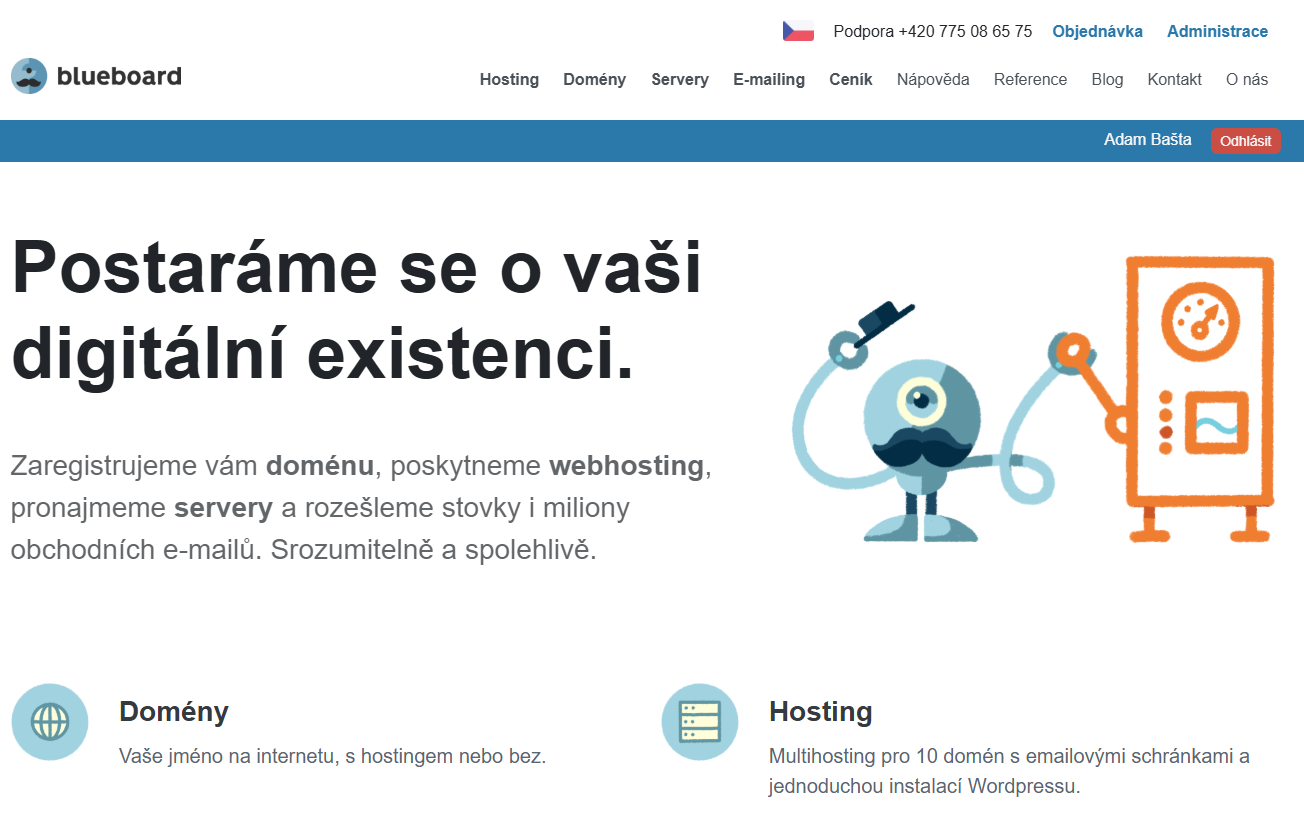Go to the Servery menu
This screenshot has width=1304, height=819.
tap(680, 80)
